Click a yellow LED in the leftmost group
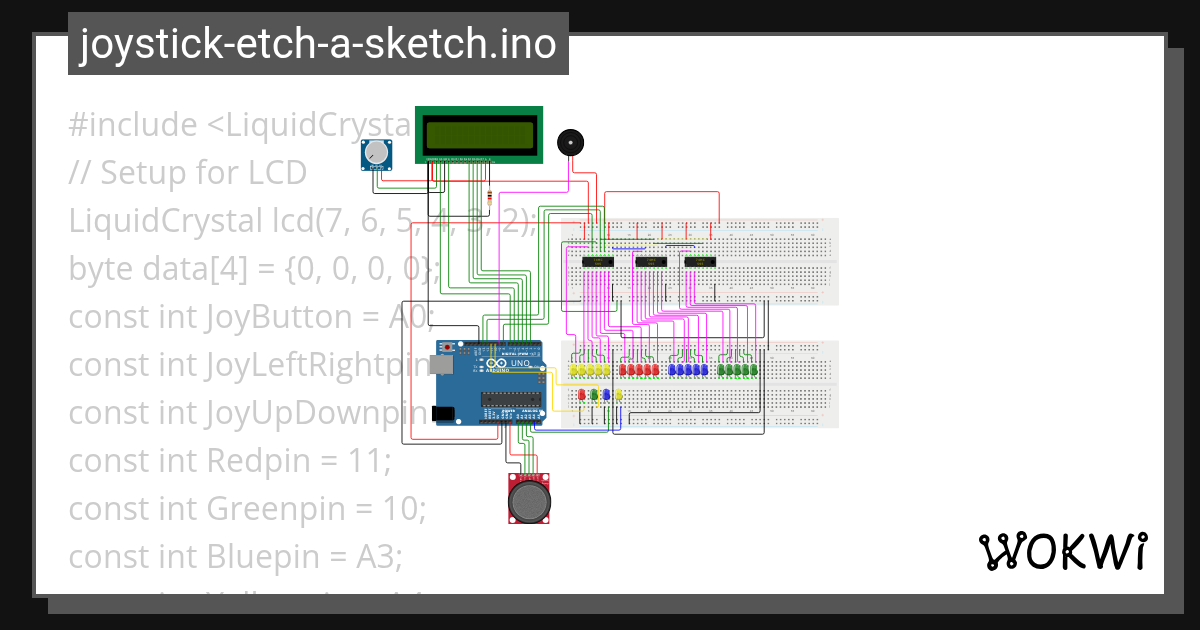Screen dimensions: 1200x630 tap(589, 370)
